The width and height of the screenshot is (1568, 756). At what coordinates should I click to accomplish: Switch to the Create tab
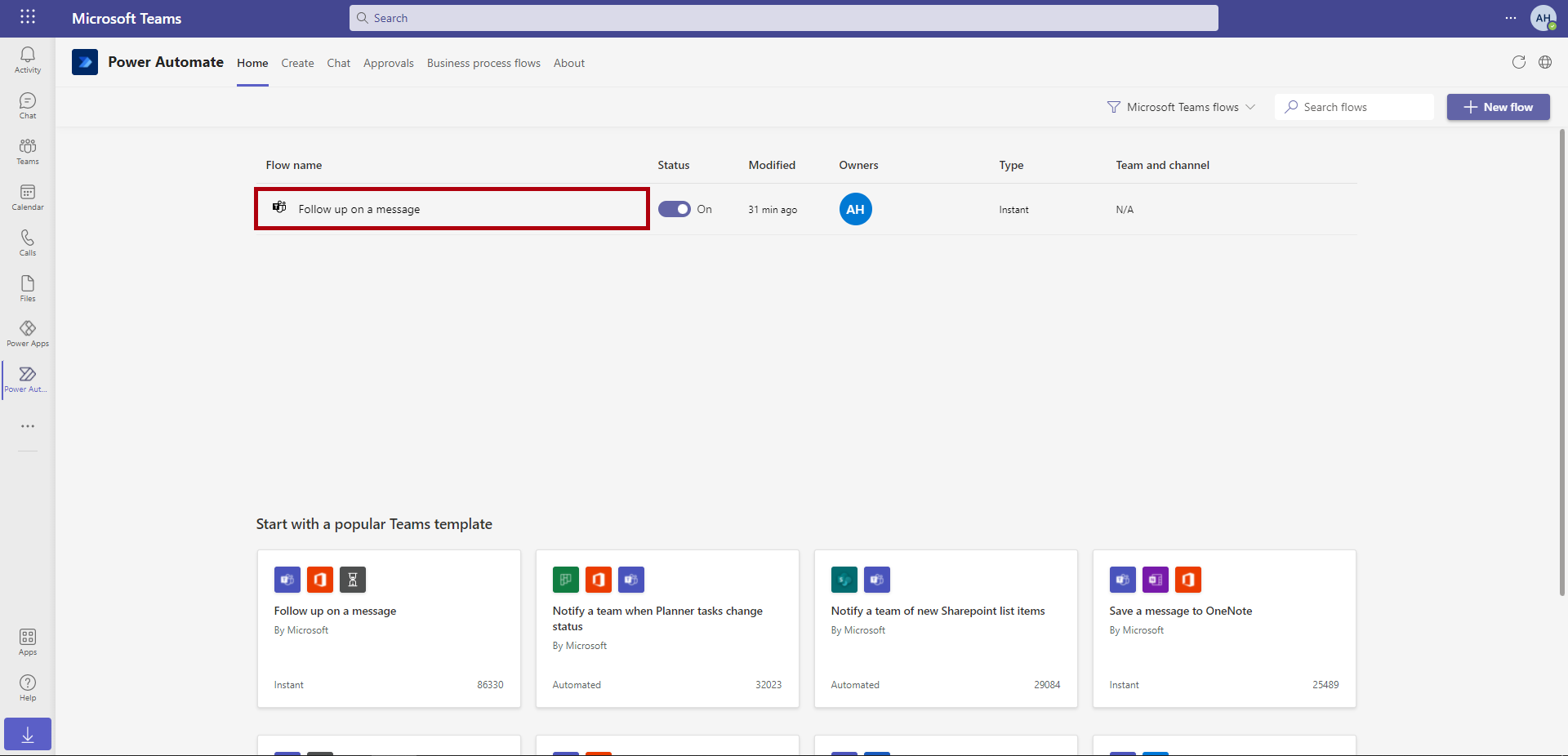click(x=297, y=63)
